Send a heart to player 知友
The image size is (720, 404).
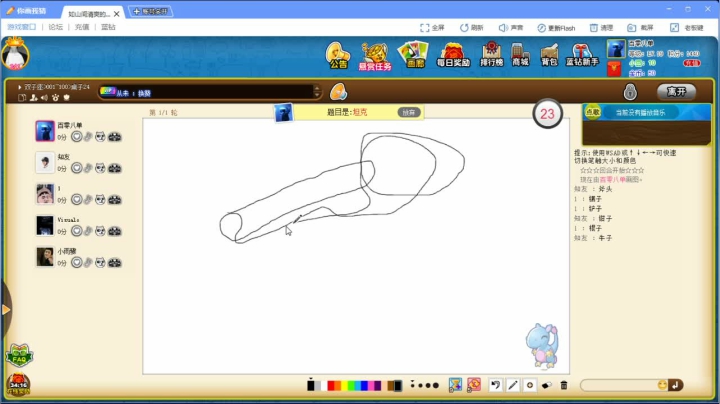77,168
